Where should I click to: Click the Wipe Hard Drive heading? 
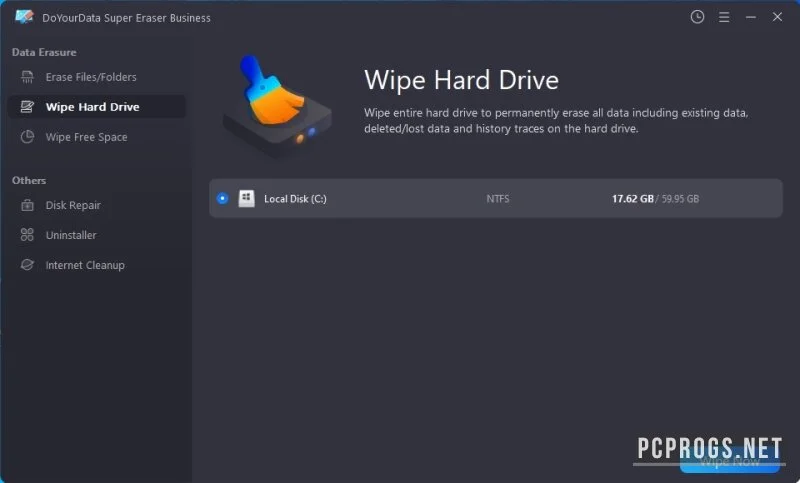click(461, 80)
